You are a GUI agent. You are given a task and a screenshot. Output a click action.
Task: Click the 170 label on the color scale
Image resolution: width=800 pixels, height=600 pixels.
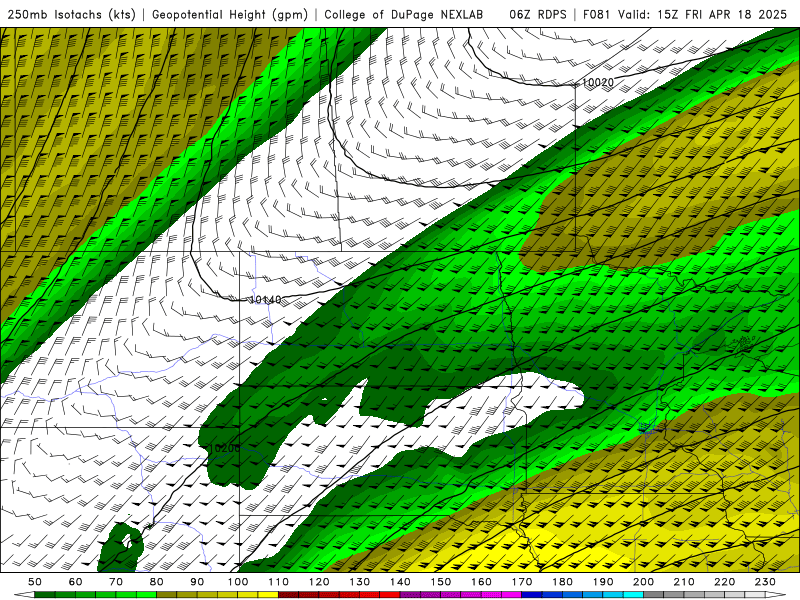(x=521, y=582)
